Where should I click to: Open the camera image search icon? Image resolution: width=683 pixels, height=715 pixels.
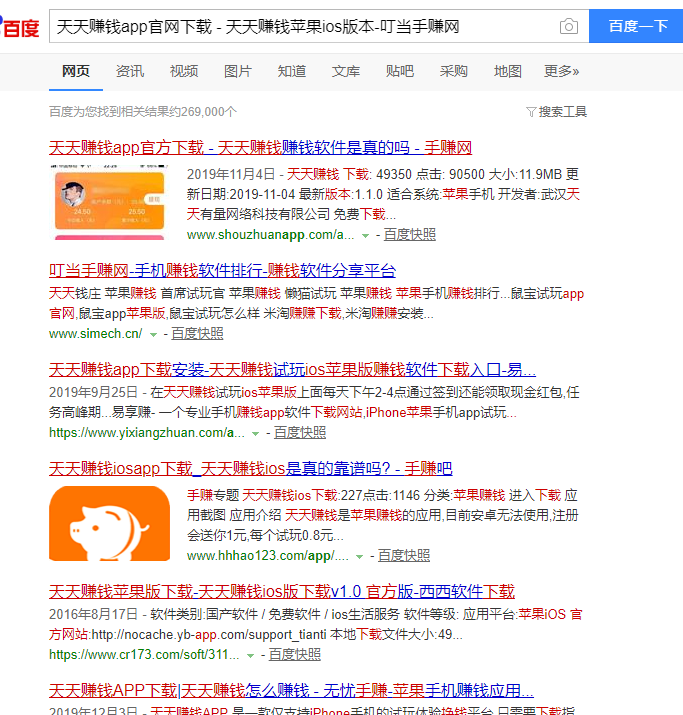pyautogui.click(x=569, y=26)
